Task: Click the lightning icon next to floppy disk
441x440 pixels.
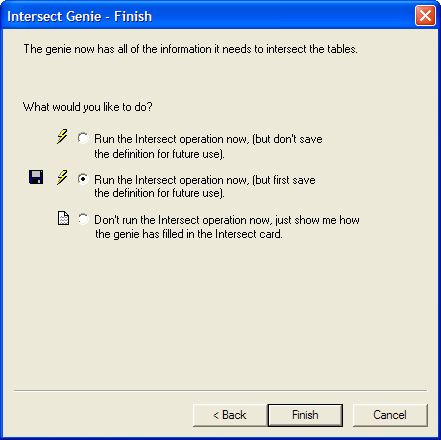Action: (62, 178)
